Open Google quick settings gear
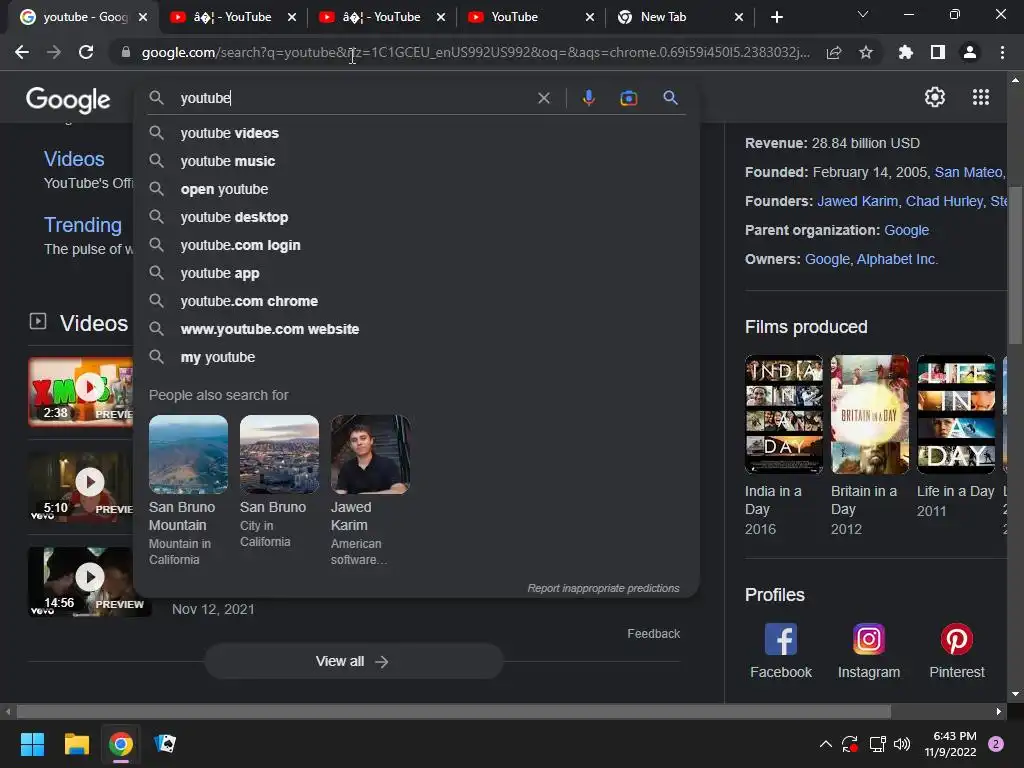Viewport: 1024px width, 768px height. 935,97
